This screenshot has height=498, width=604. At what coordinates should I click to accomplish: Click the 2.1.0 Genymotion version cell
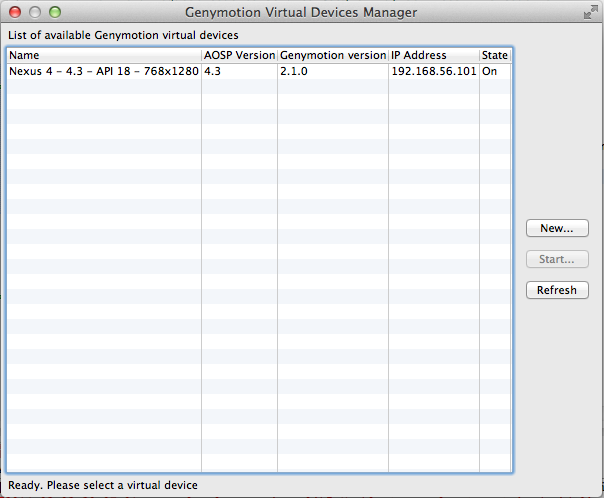pyautogui.click(x=333, y=71)
